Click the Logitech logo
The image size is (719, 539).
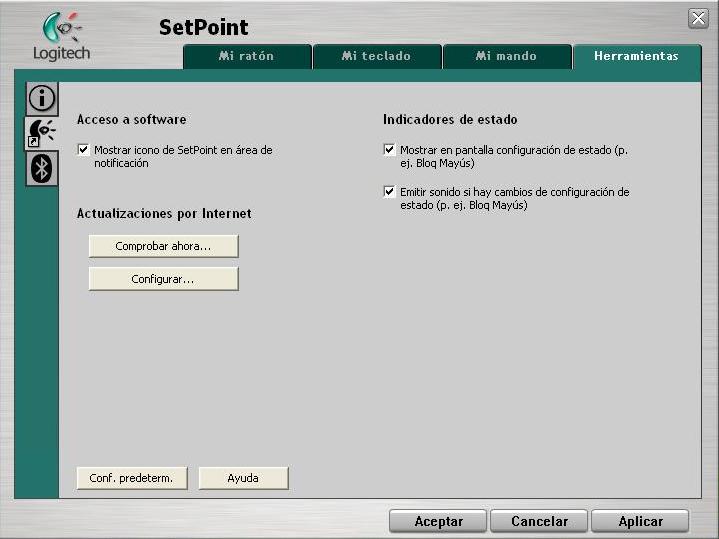point(61,38)
